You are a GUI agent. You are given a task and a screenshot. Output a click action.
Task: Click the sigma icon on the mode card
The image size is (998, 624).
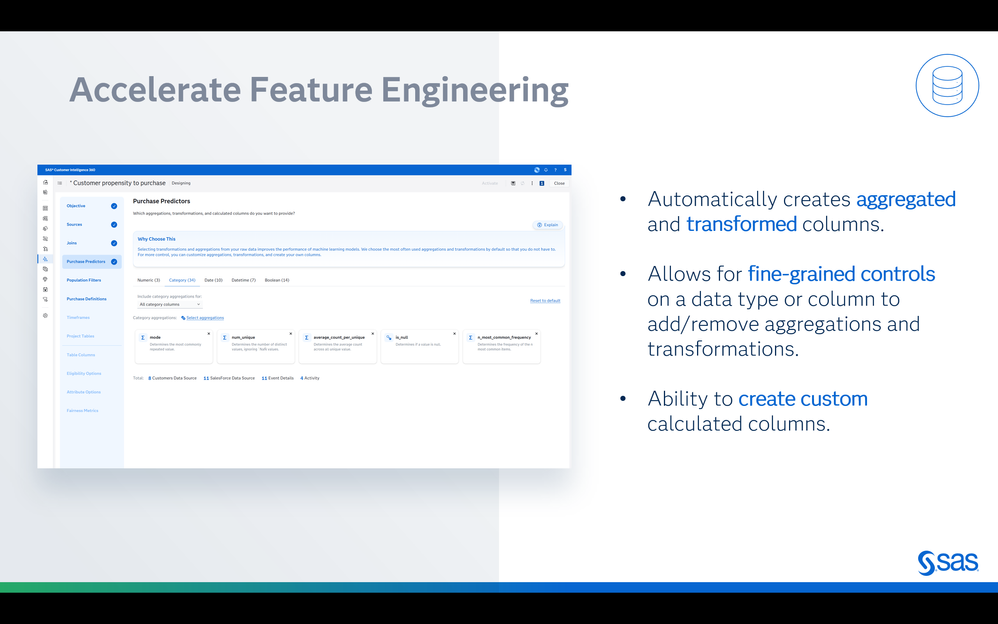(143, 337)
